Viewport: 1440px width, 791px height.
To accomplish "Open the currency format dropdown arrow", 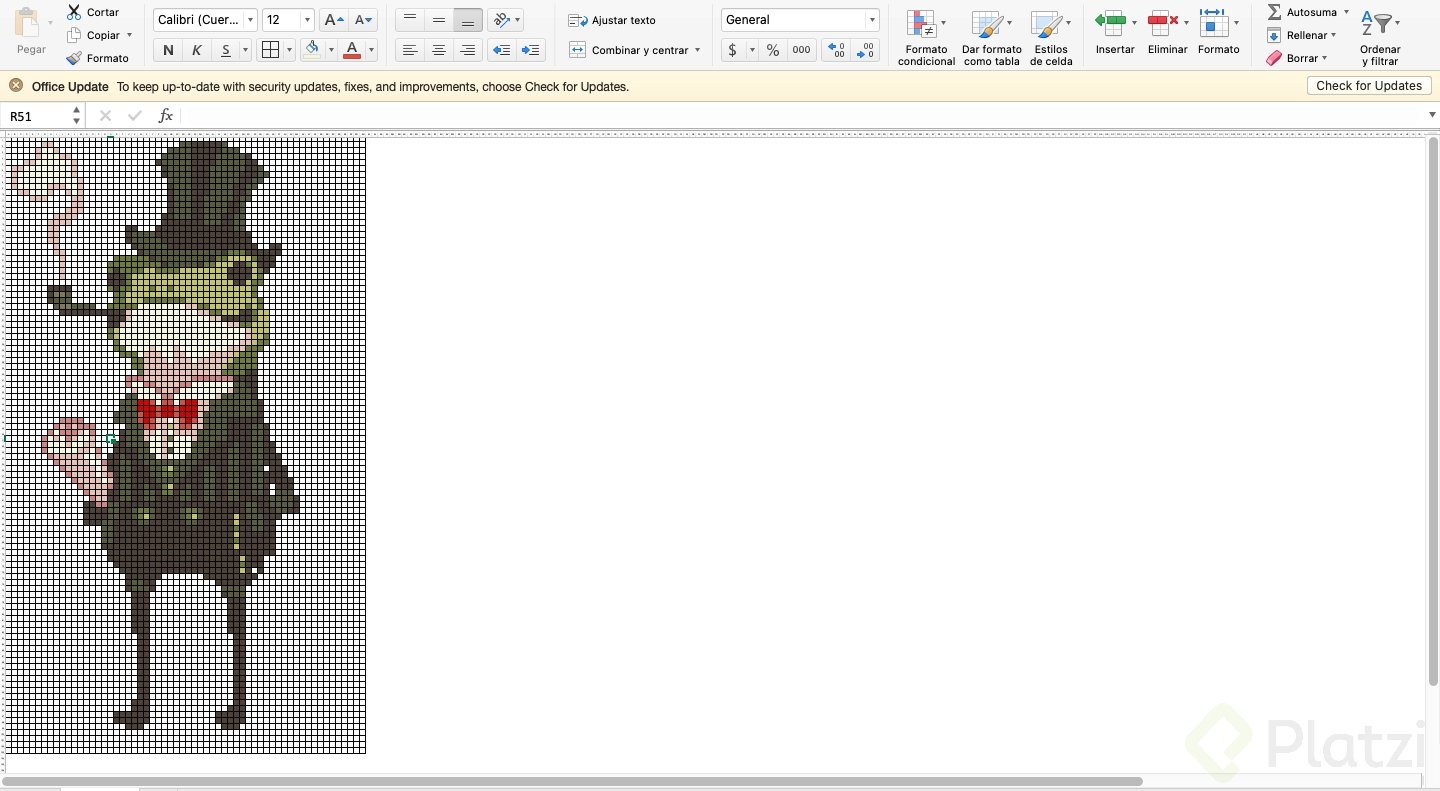I will [x=752, y=50].
